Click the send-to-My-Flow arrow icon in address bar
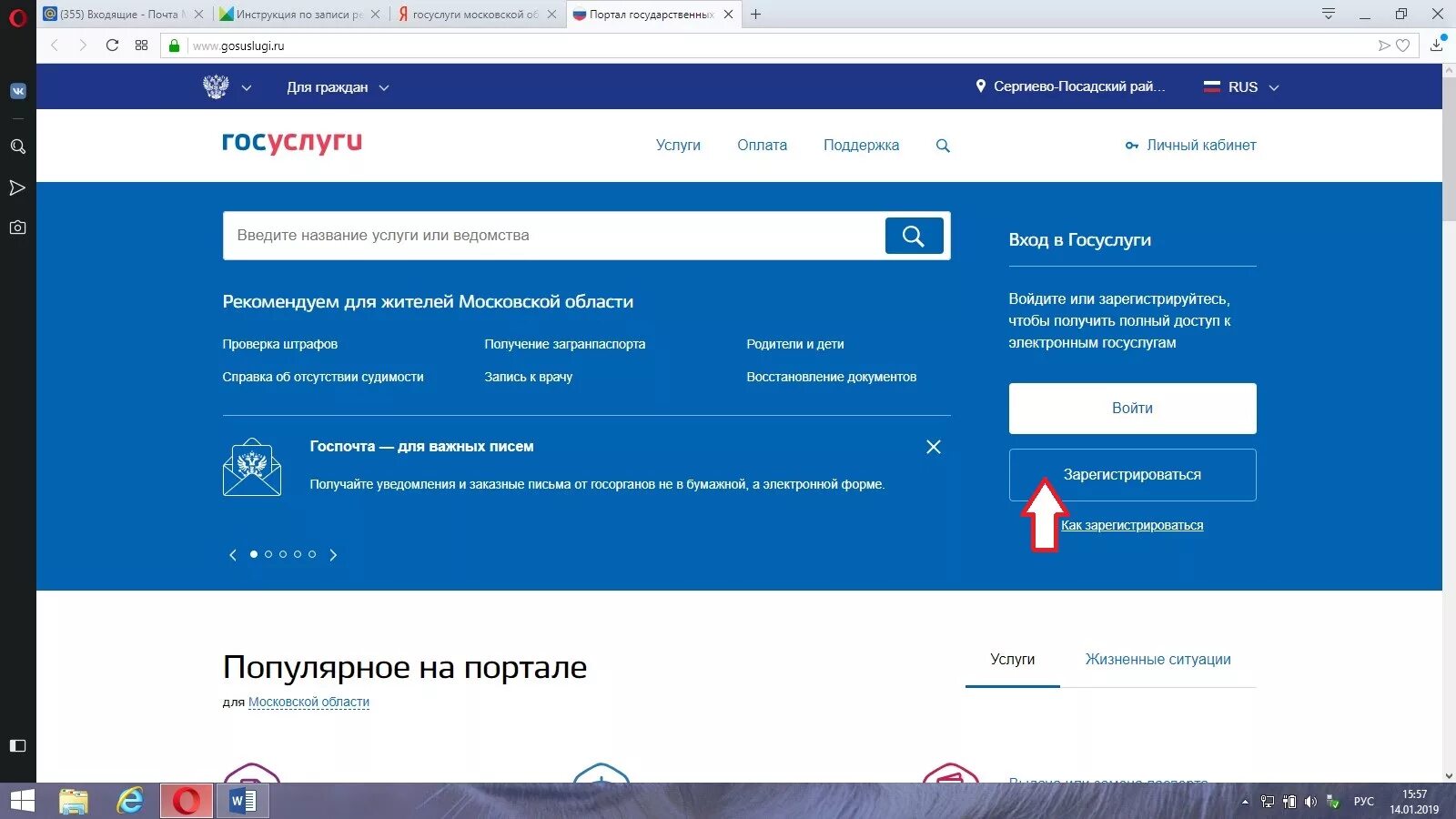The height and width of the screenshot is (819, 1456). click(1383, 45)
